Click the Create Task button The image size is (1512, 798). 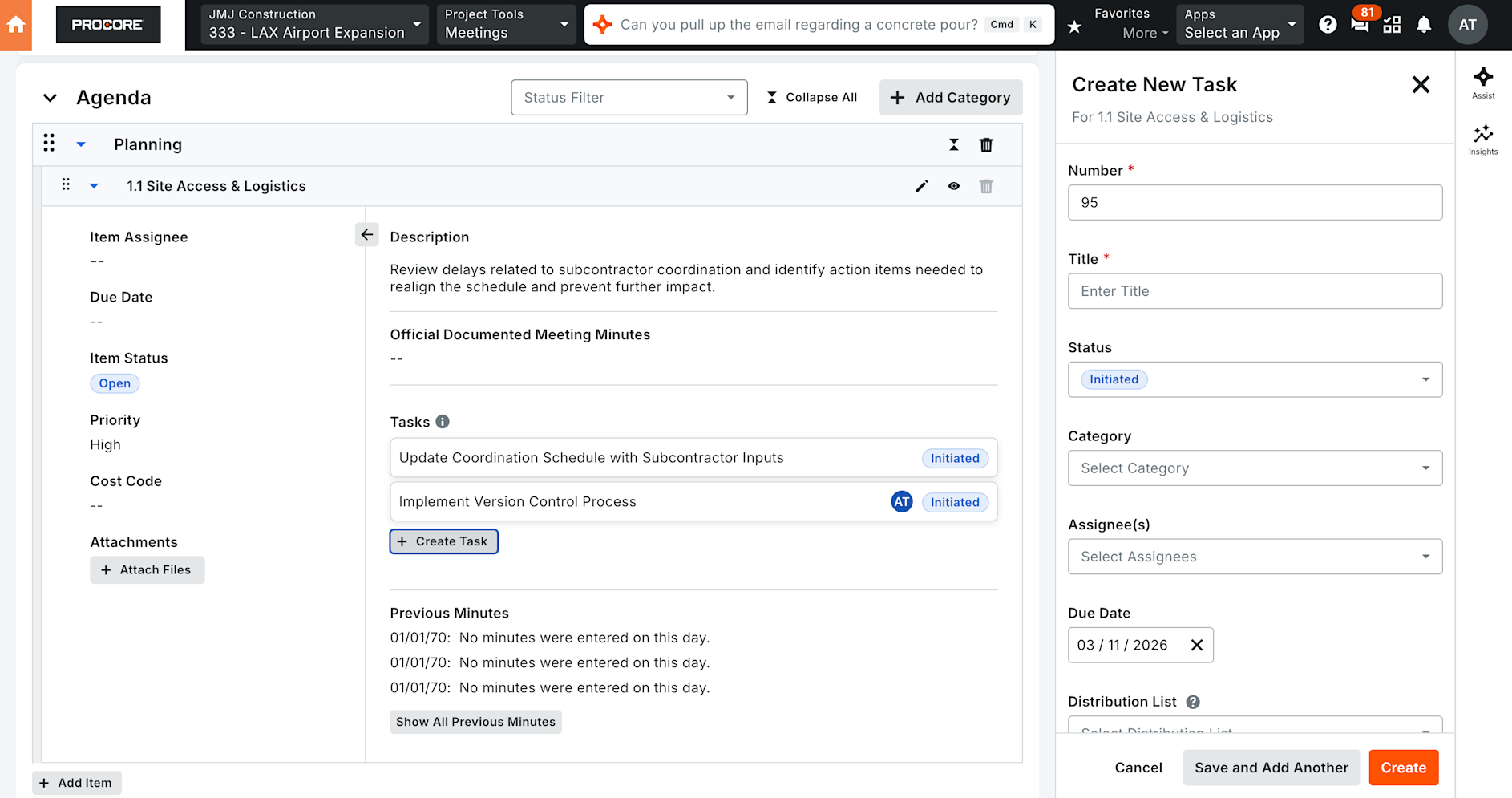[444, 541]
